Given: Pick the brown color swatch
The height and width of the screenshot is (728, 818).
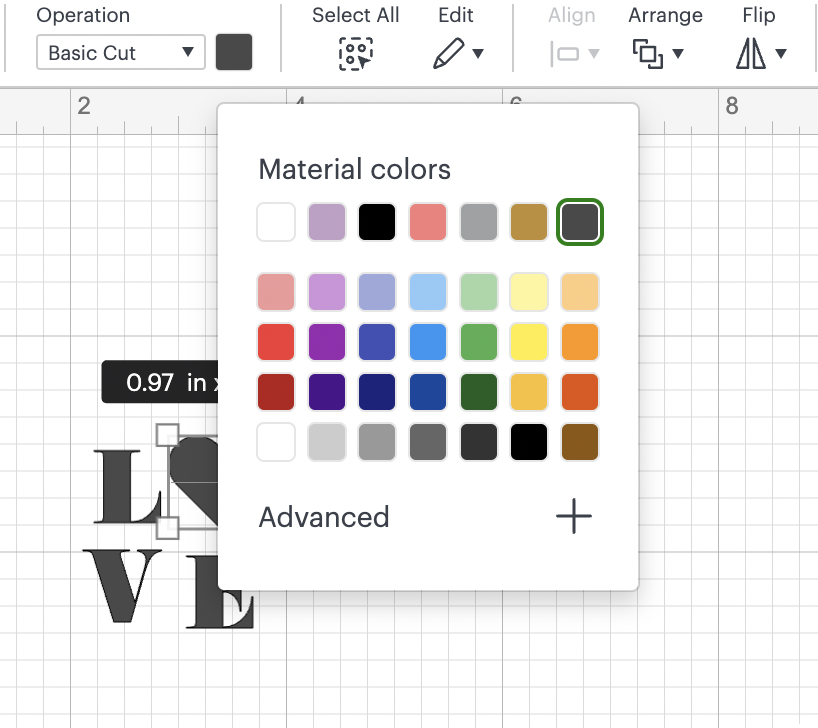Looking at the screenshot, I should tap(581, 442).
